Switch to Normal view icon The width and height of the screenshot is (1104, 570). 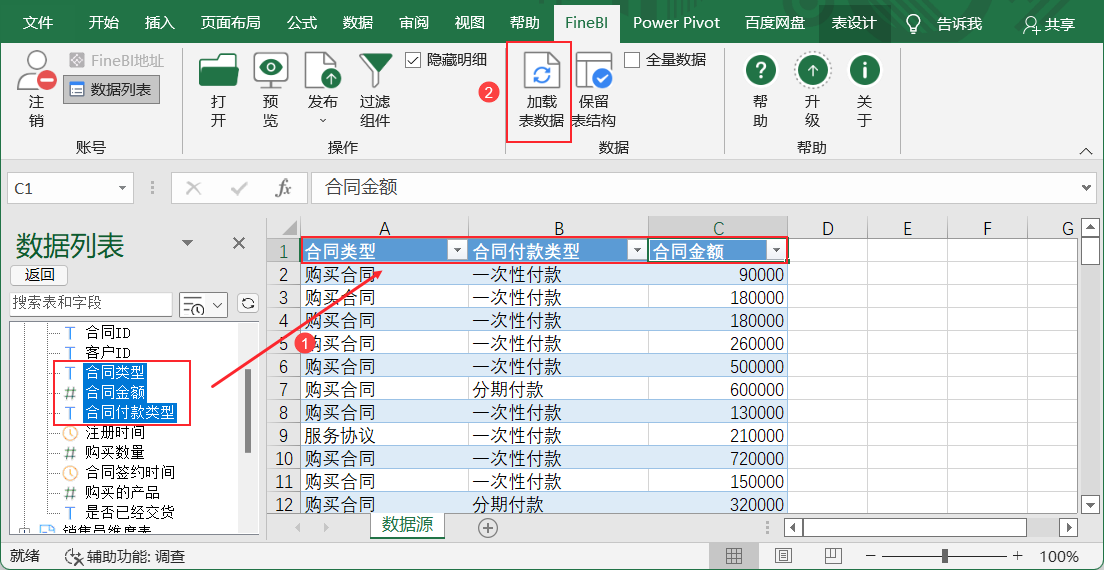coord(734,556)
